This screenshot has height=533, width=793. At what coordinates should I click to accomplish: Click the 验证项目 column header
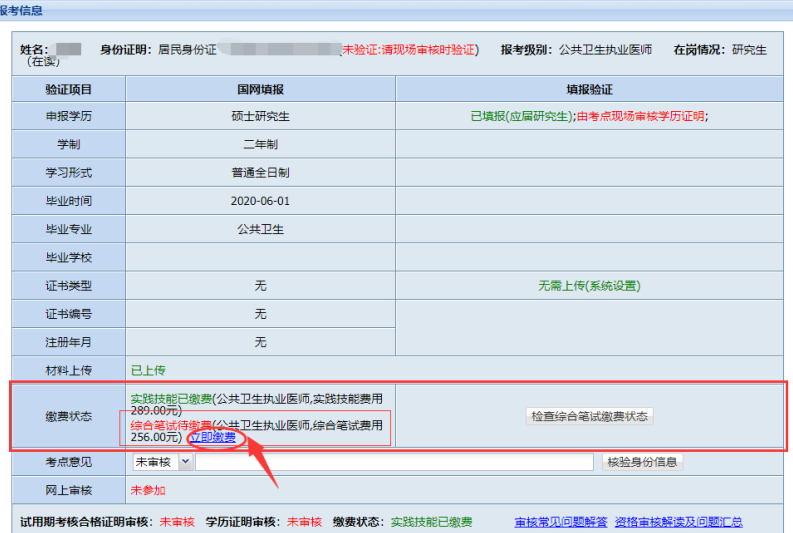[68, 89]
